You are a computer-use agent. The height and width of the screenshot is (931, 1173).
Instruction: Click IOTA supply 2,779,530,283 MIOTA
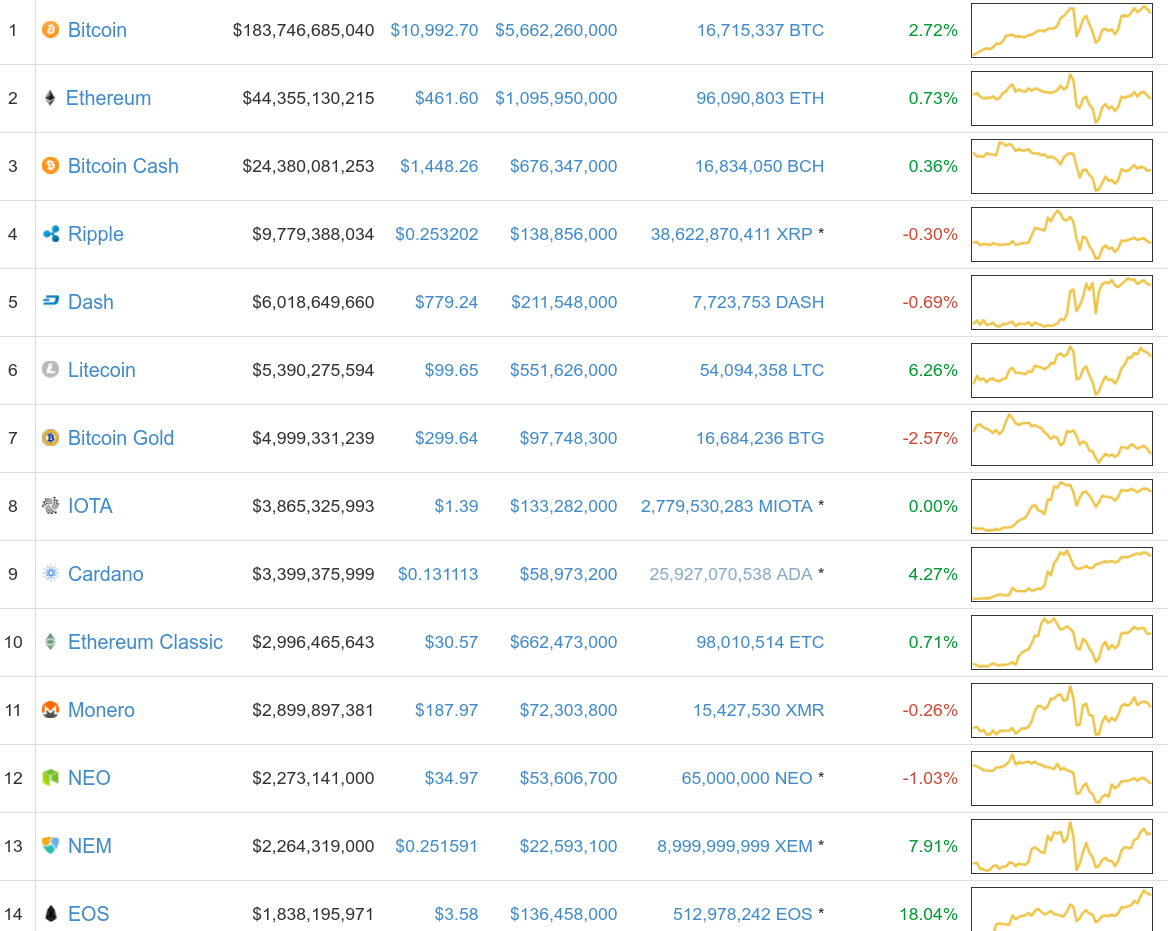[x=726, y=507]
